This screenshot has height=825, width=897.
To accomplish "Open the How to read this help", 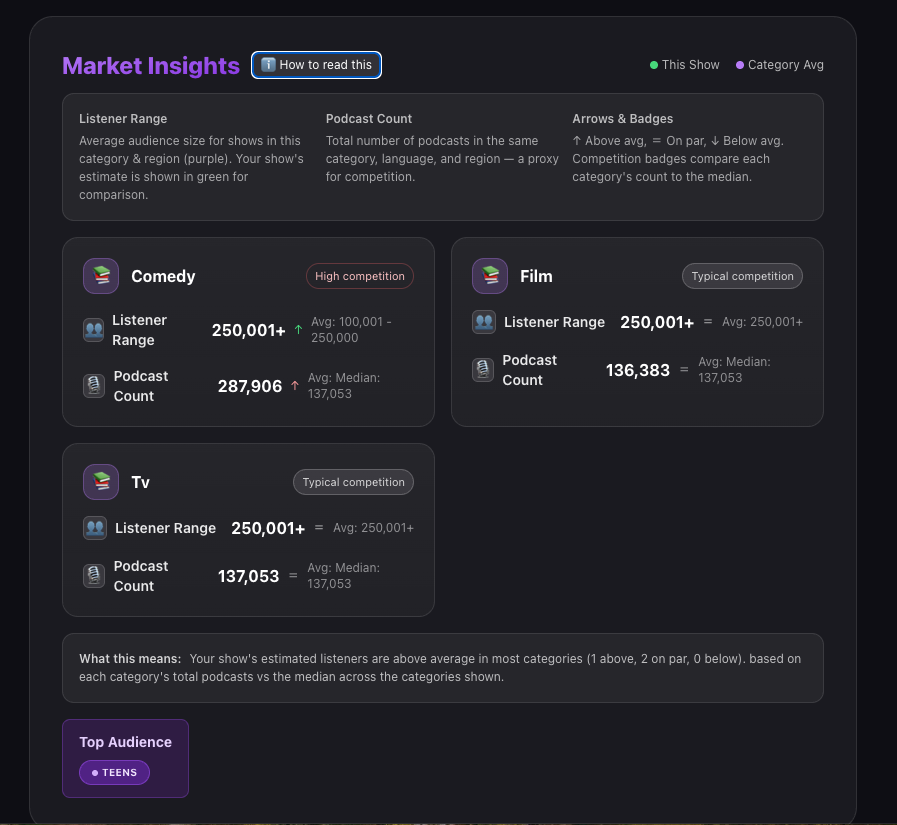I will click(316, 64).
